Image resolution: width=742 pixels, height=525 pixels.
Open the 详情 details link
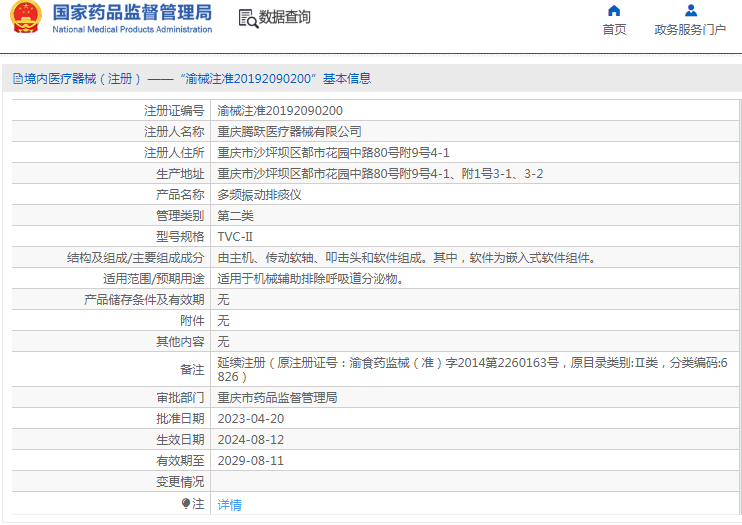tap(230, 505)
